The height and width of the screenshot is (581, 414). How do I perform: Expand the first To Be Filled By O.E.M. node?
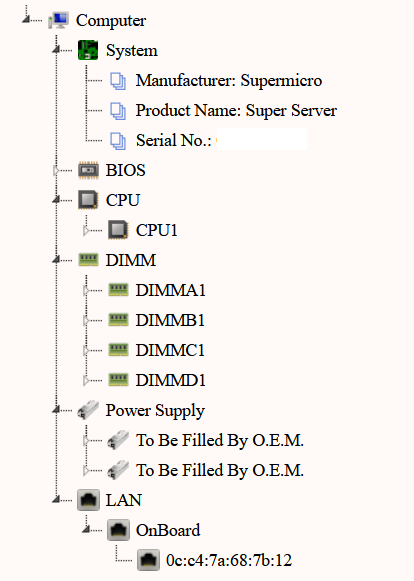coord(86,440)
